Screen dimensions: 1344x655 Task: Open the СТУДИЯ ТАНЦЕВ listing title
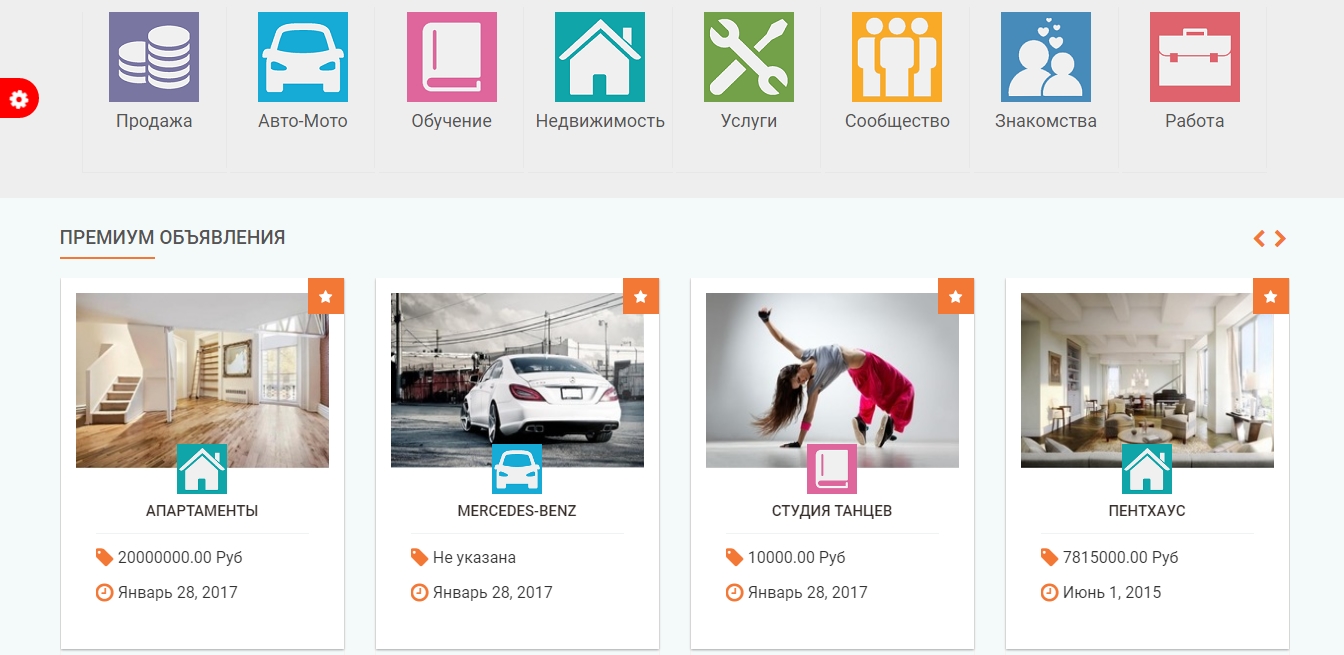pyautogui.click(x=832, y=511)
